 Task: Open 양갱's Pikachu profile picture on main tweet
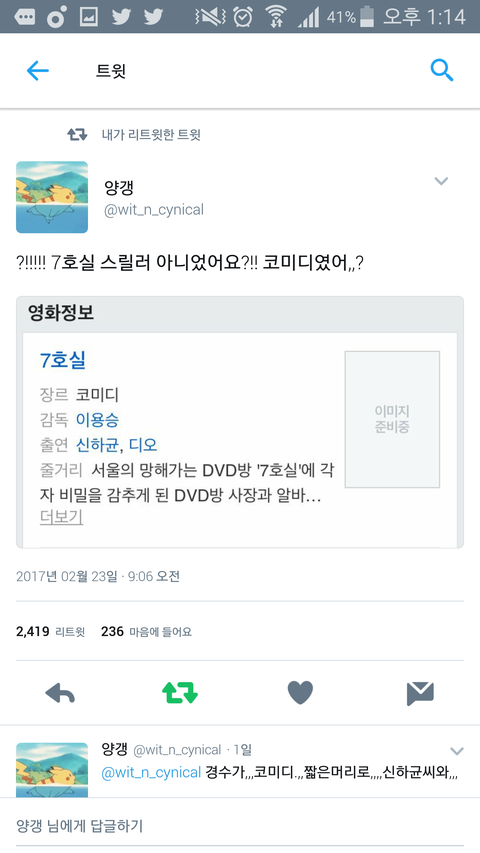(x=52, y=197)
